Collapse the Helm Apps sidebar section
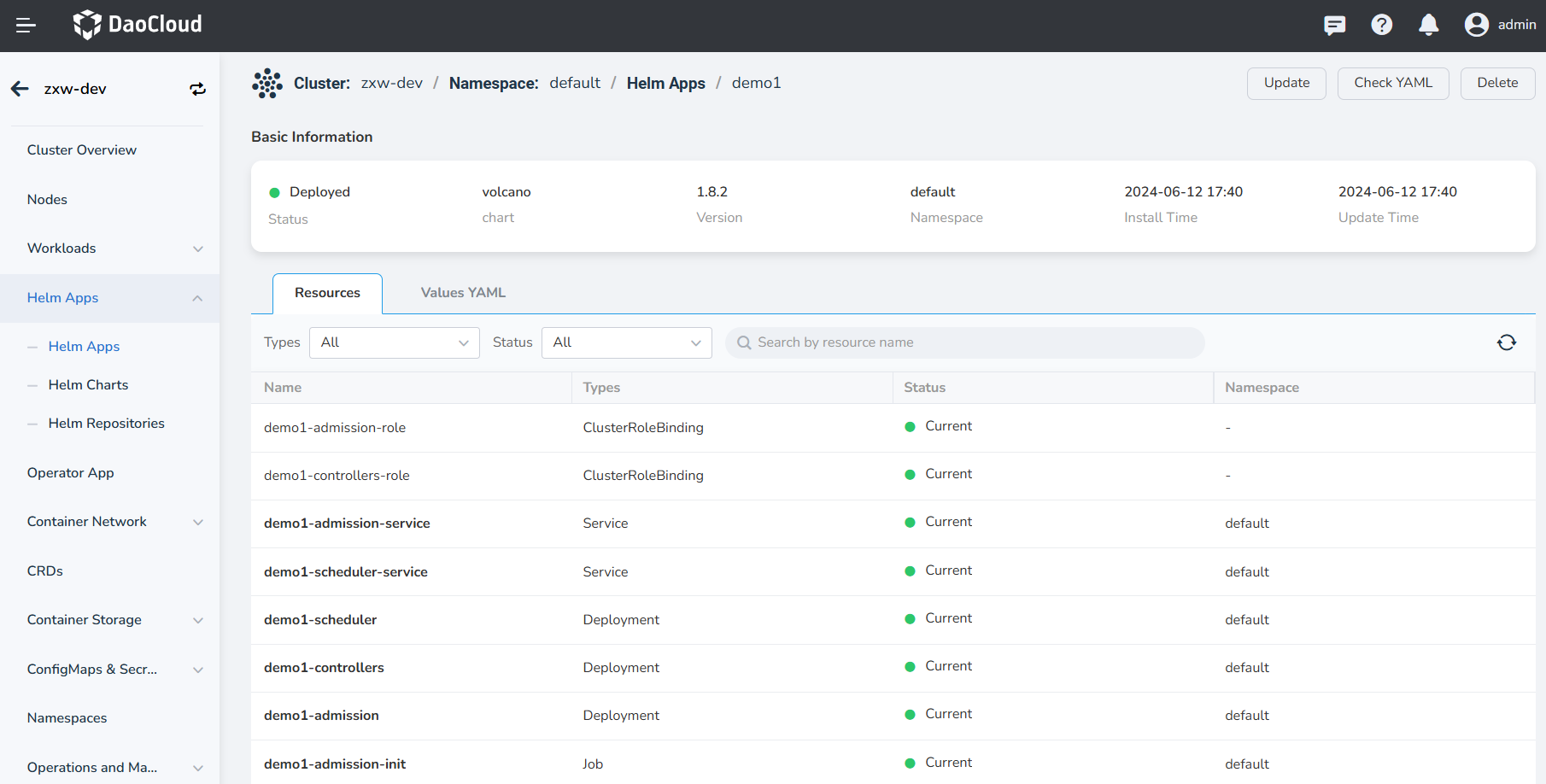Screen dimensions: 1546x784 tap(197, 298)
